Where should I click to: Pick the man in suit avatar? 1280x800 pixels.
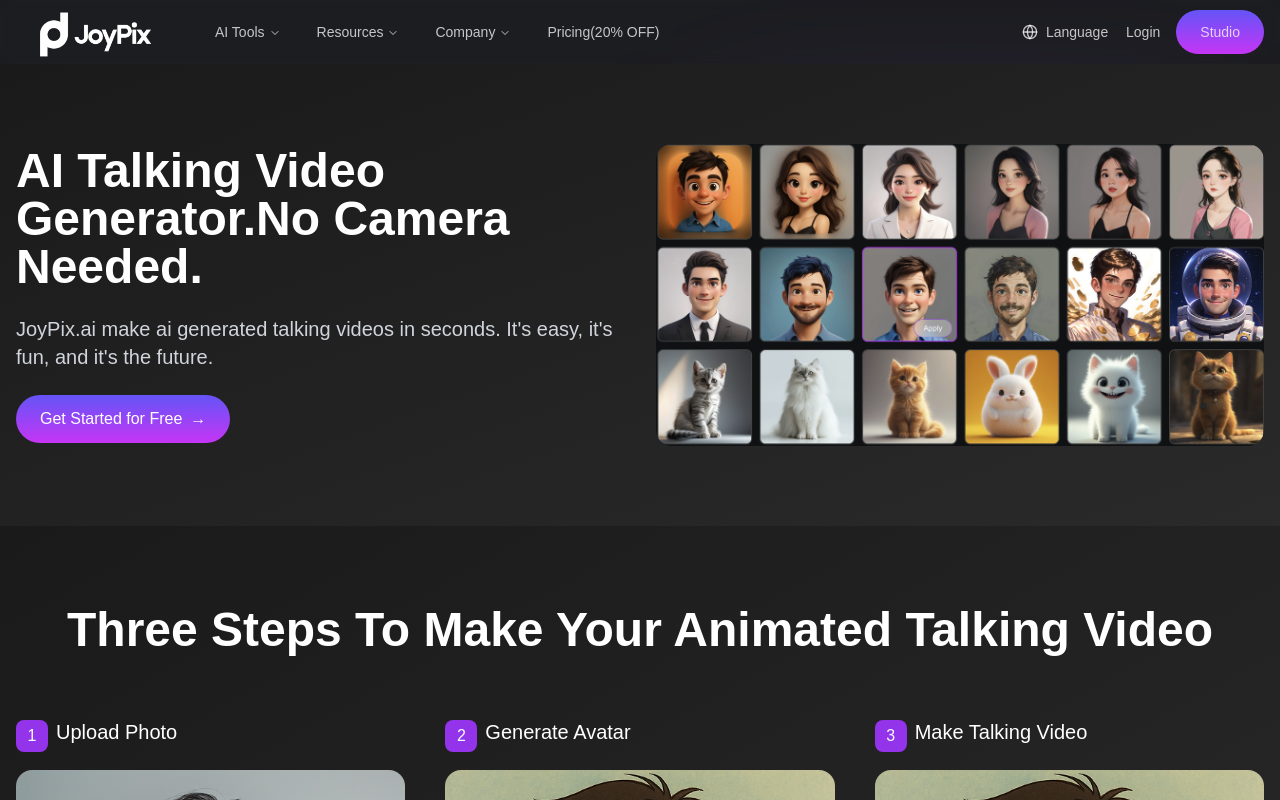704,294
